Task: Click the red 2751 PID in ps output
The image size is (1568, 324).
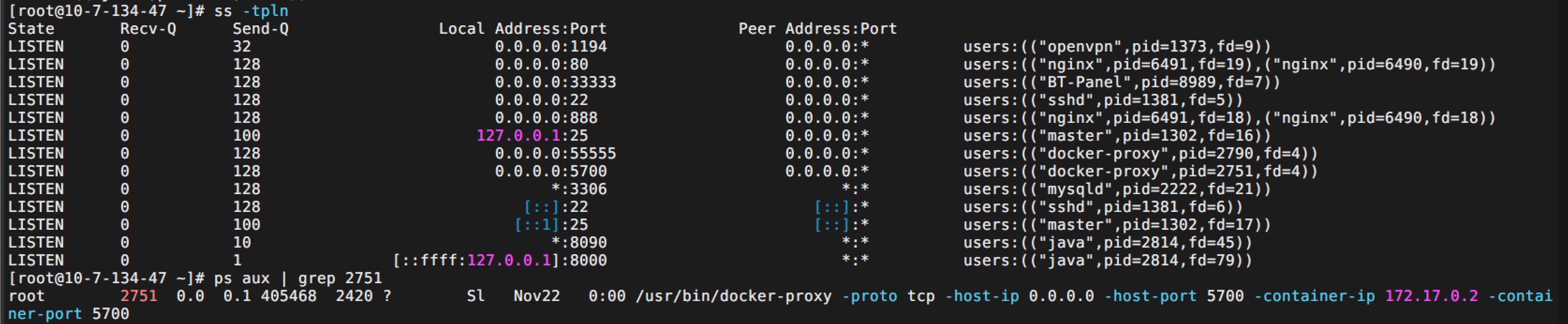Action: click(139, 296)
